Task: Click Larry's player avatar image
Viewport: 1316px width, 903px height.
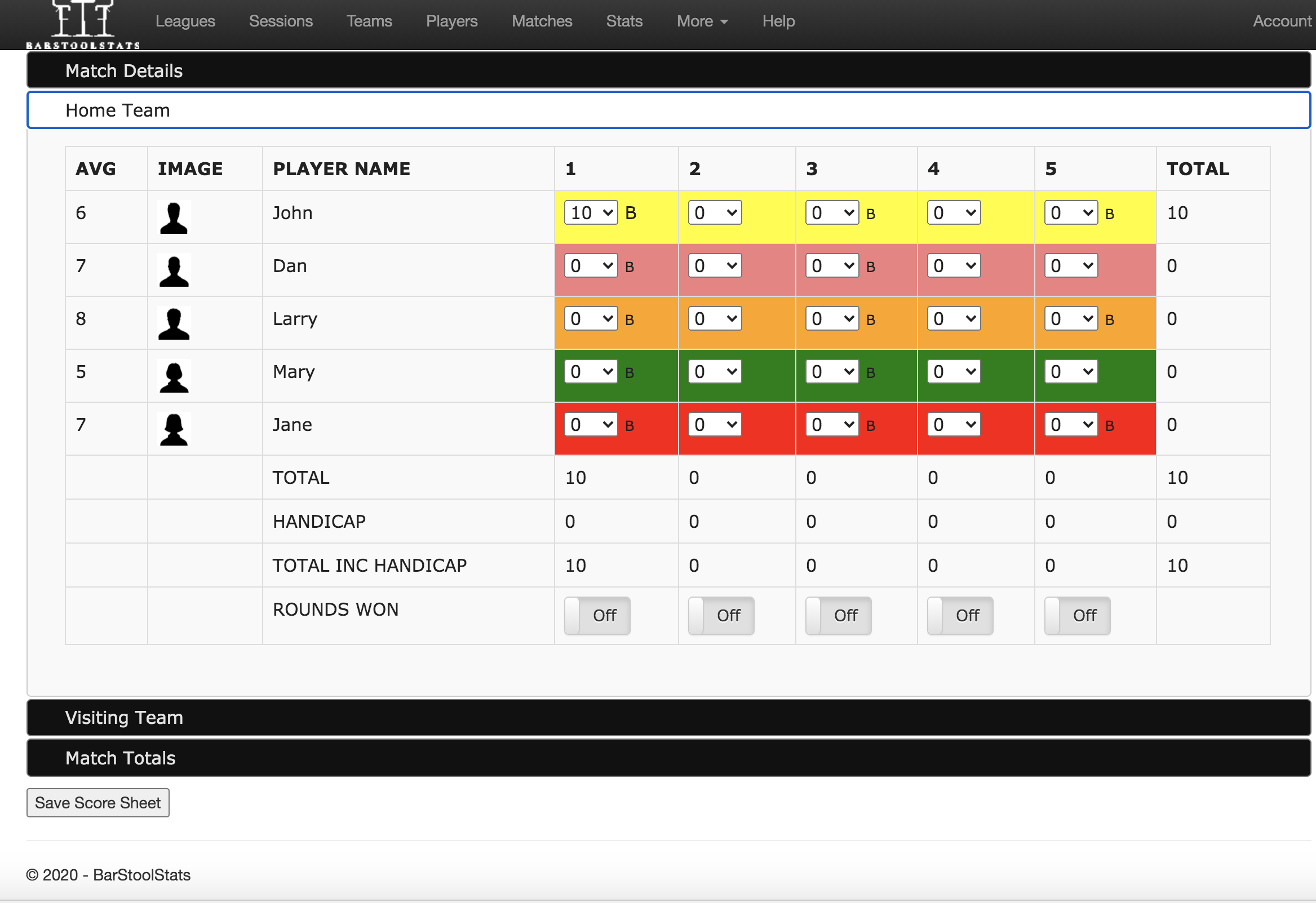Action: coord(174,323)
